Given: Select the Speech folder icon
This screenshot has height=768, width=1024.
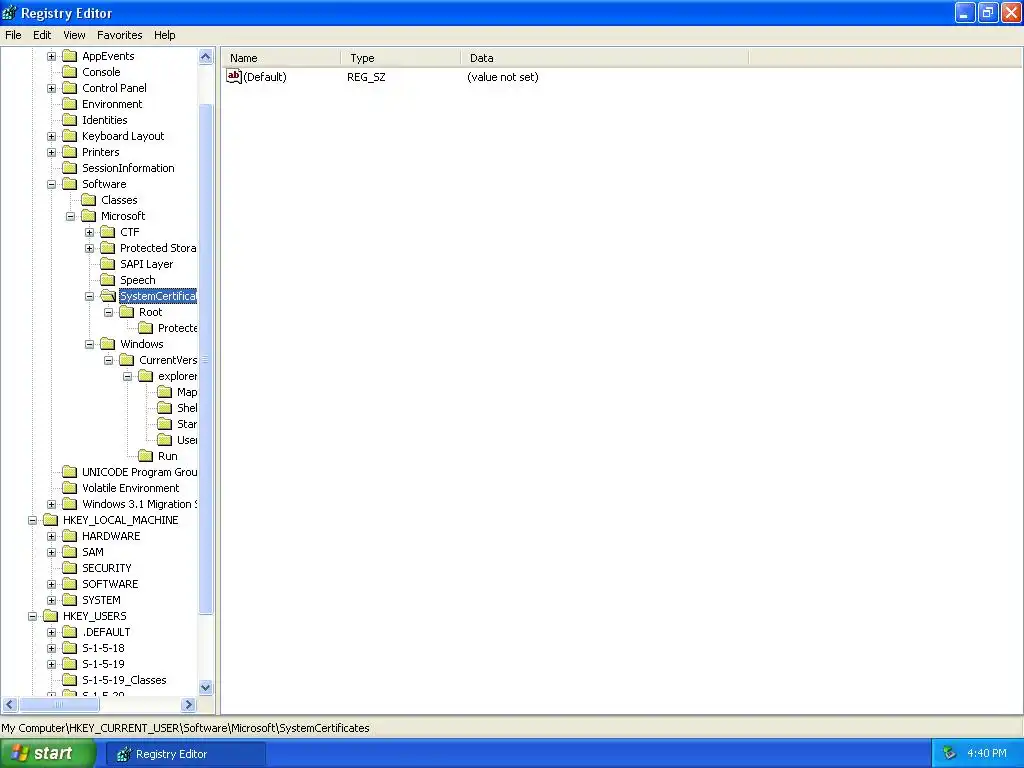Looking at the screenshot, I should point(107,280).
